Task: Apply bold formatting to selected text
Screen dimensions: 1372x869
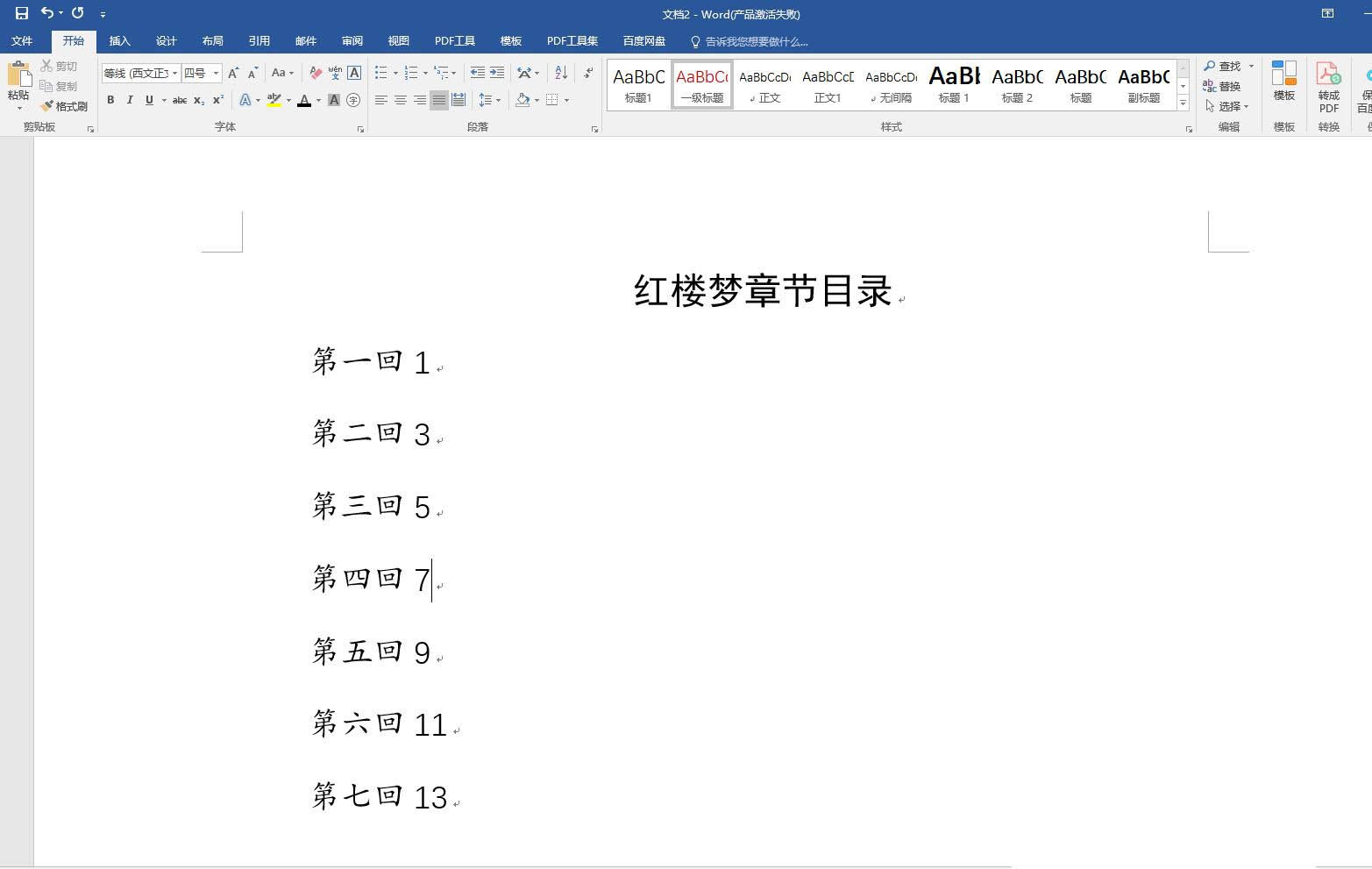Action: point(110,100)
